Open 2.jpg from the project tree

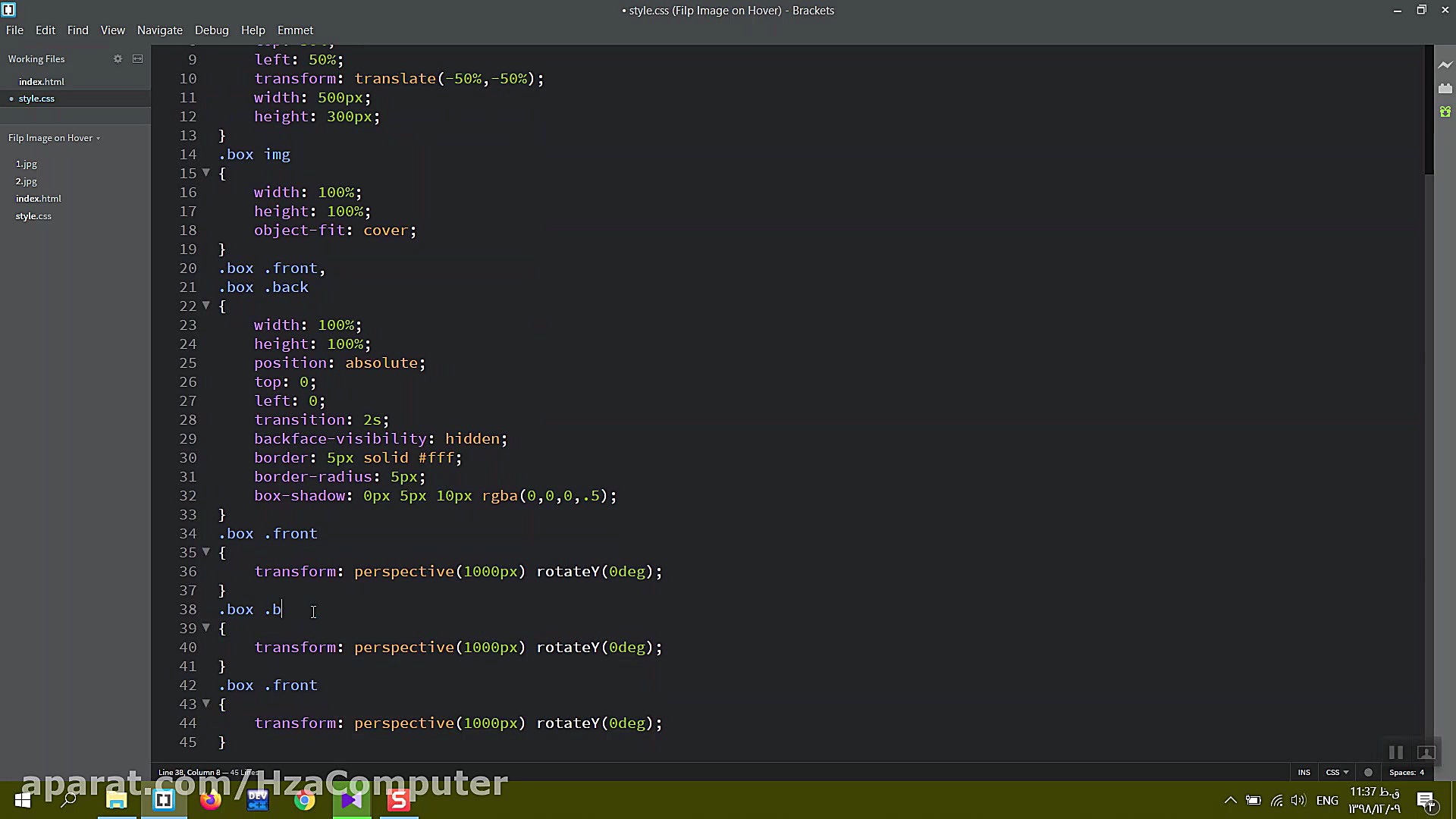(27, 181)
